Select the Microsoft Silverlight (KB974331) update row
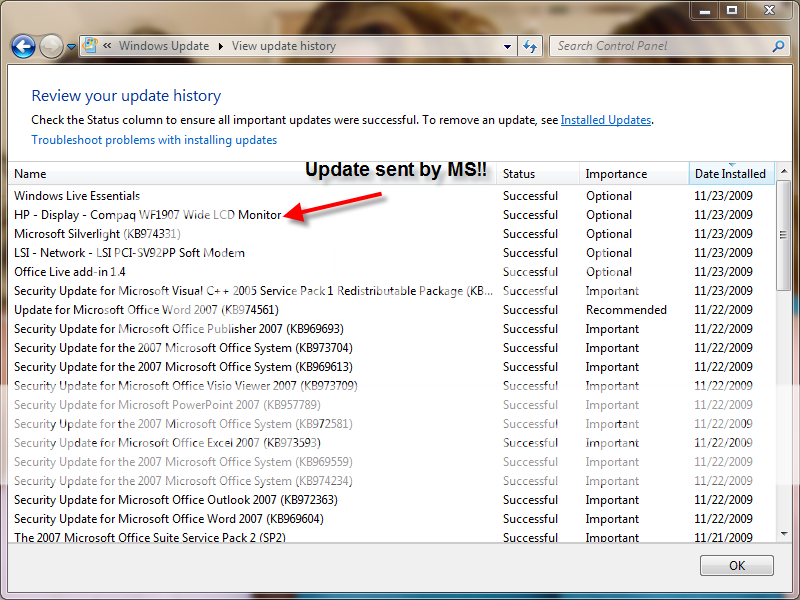This screenshot has width=800, height=600. pos(98,234)
